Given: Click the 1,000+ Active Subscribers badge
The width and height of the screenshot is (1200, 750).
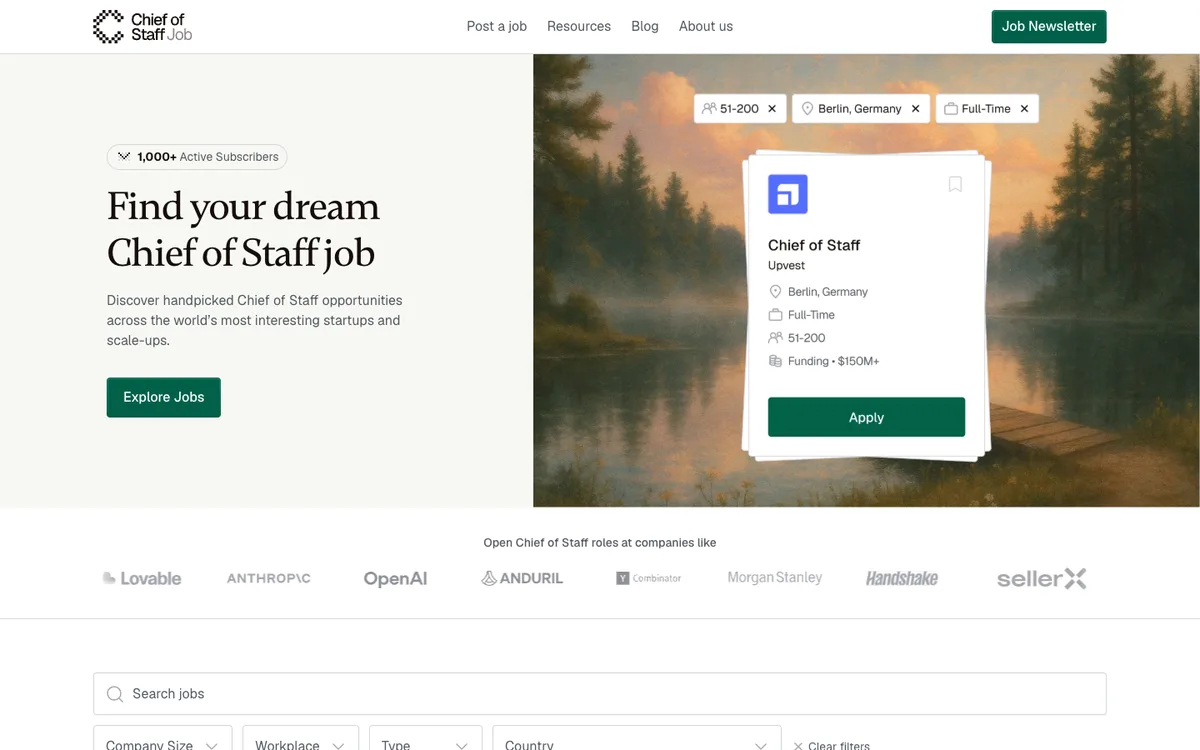Looking at the screenshot, I should point(197,157).
